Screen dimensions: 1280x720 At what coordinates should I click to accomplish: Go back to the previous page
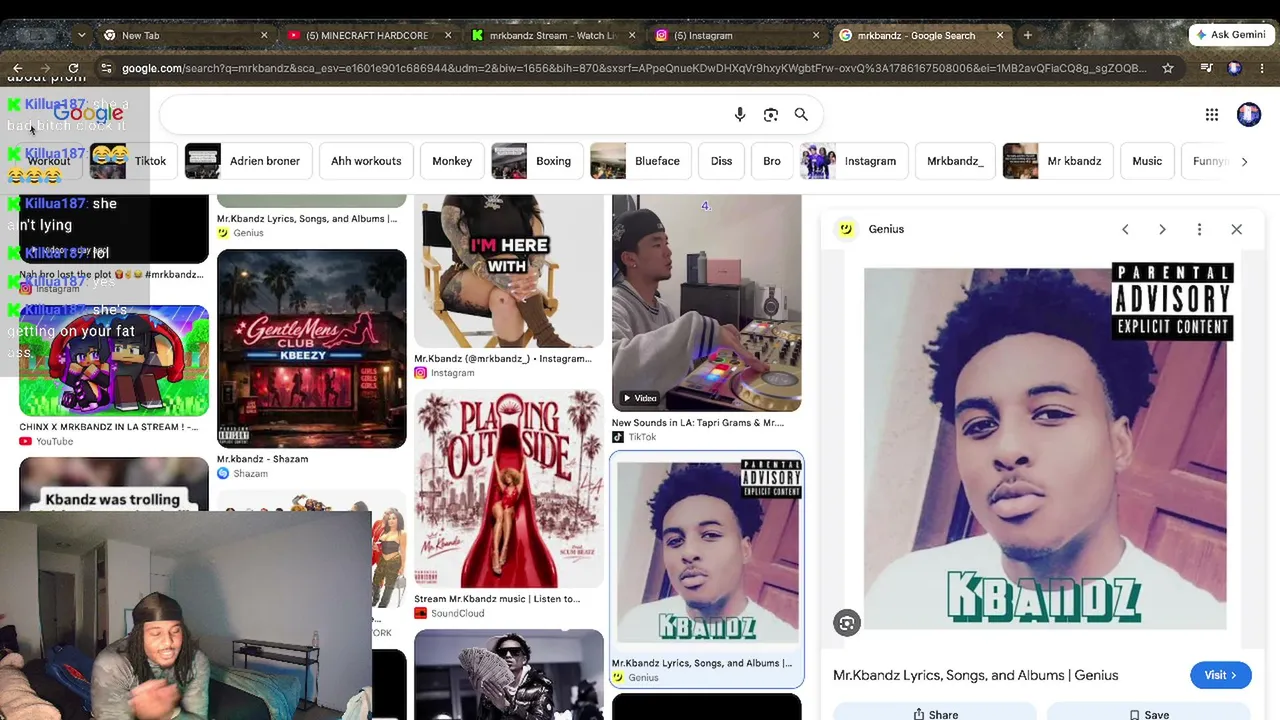pos(18,68)
